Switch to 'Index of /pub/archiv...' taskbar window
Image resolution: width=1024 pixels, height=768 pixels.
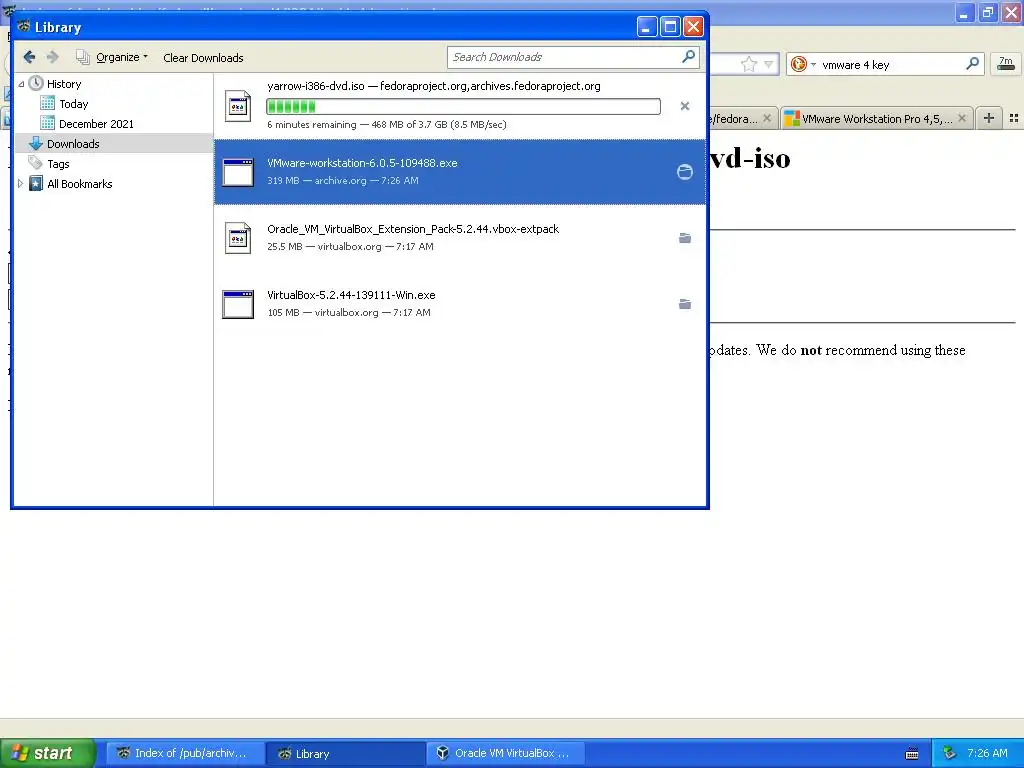(185, 754)
